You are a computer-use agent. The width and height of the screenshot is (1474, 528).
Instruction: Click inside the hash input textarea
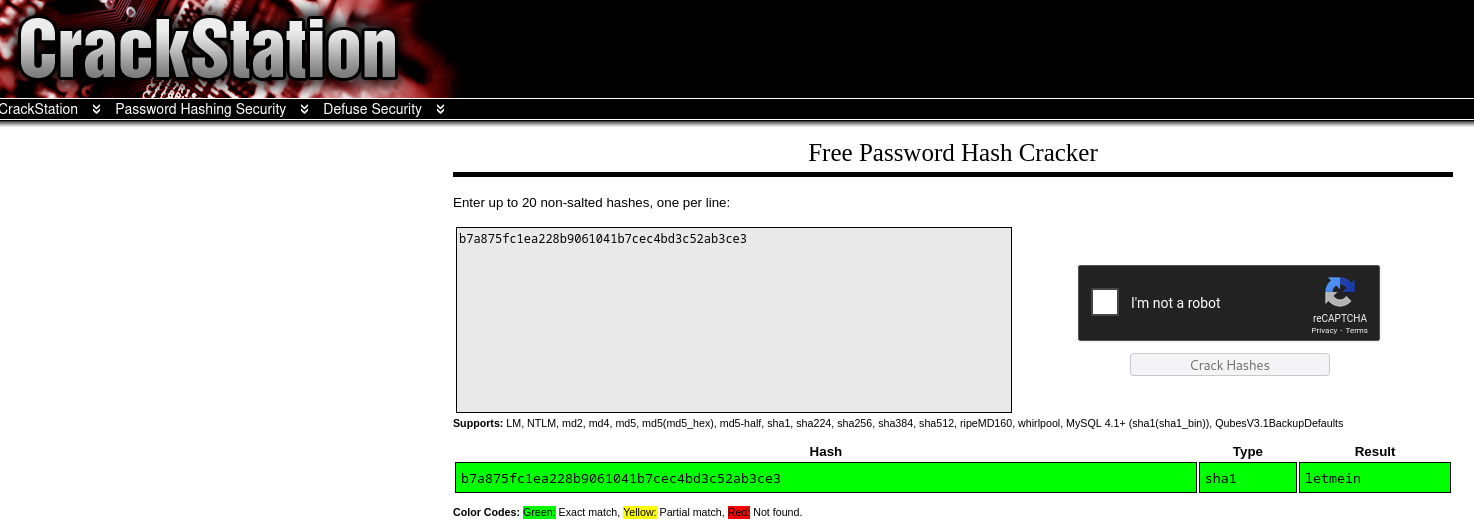[734, 320]
